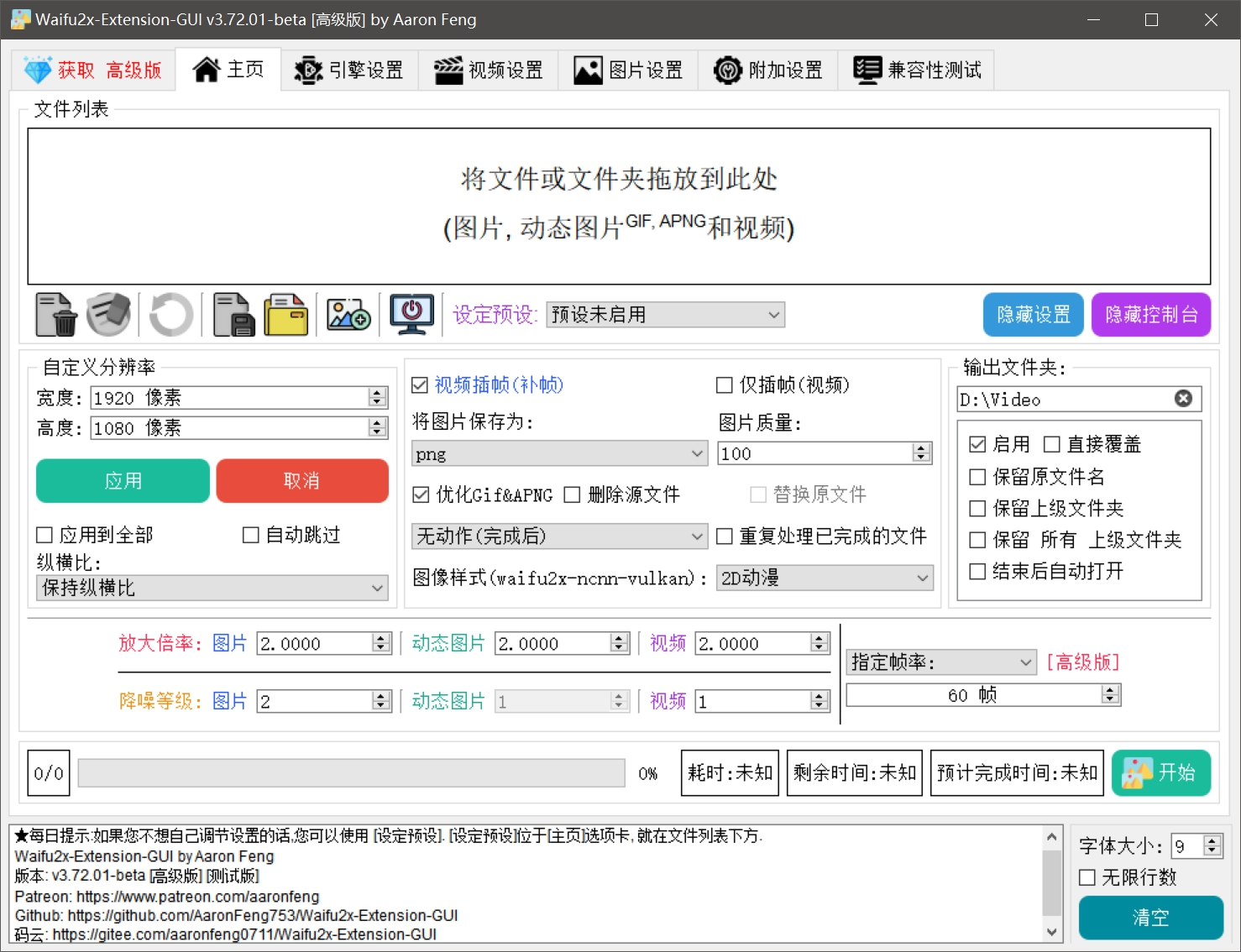1241x952 pixels.
Task: Open the 图片设置 tab
Action: point(628,70)
